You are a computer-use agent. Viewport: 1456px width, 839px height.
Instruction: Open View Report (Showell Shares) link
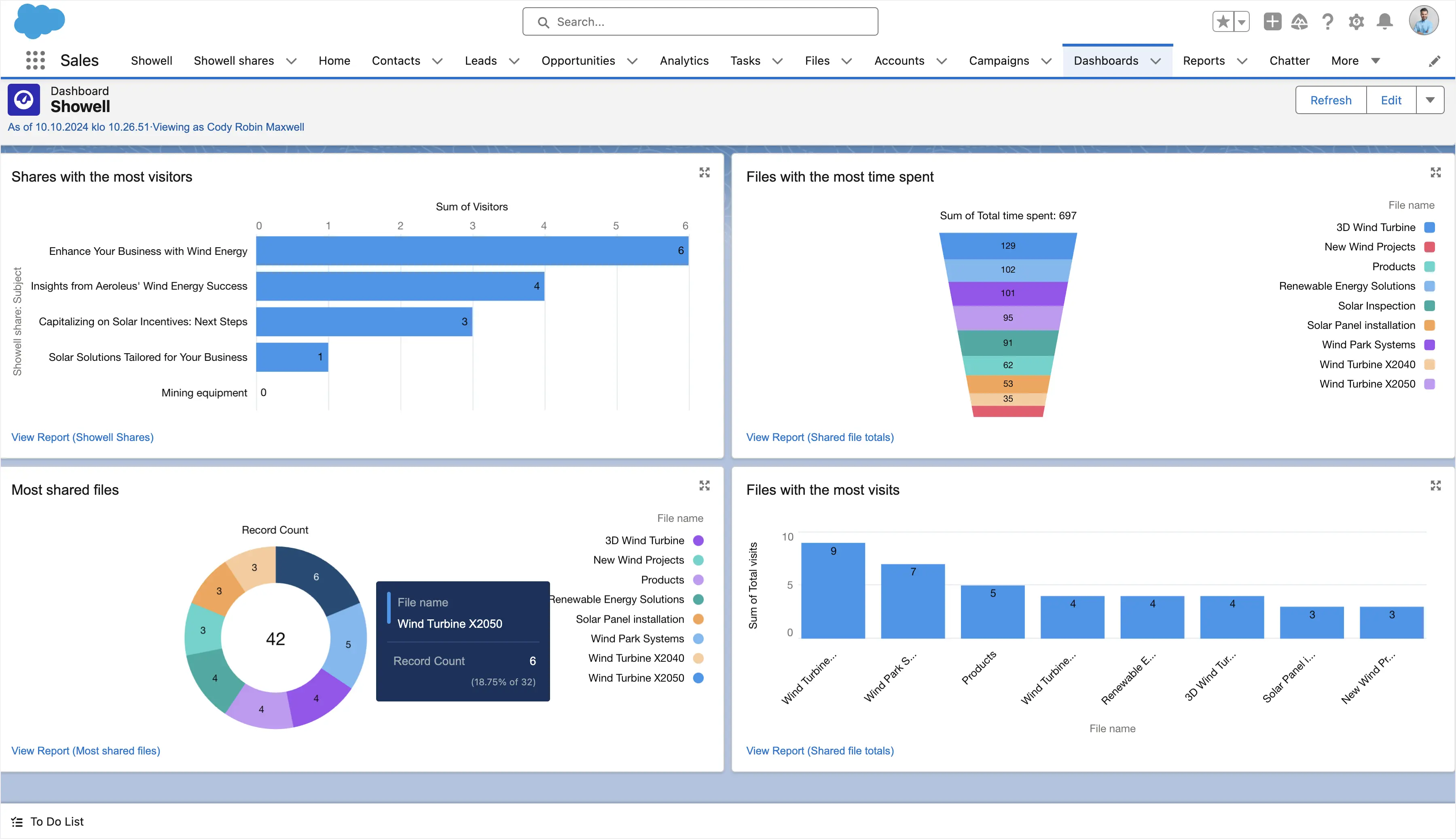tap(83, 437)
